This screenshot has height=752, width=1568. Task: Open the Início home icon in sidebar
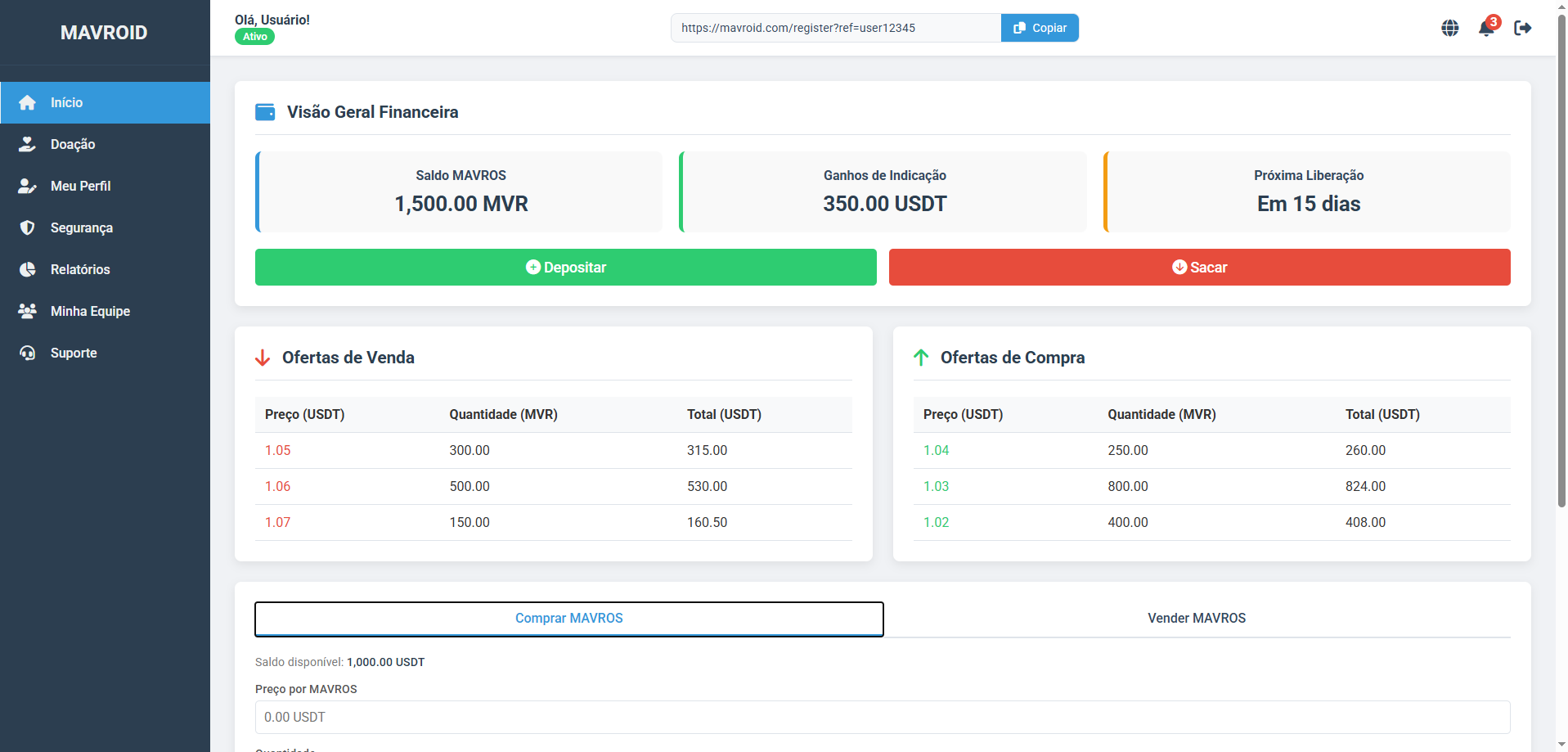(28, 102)
